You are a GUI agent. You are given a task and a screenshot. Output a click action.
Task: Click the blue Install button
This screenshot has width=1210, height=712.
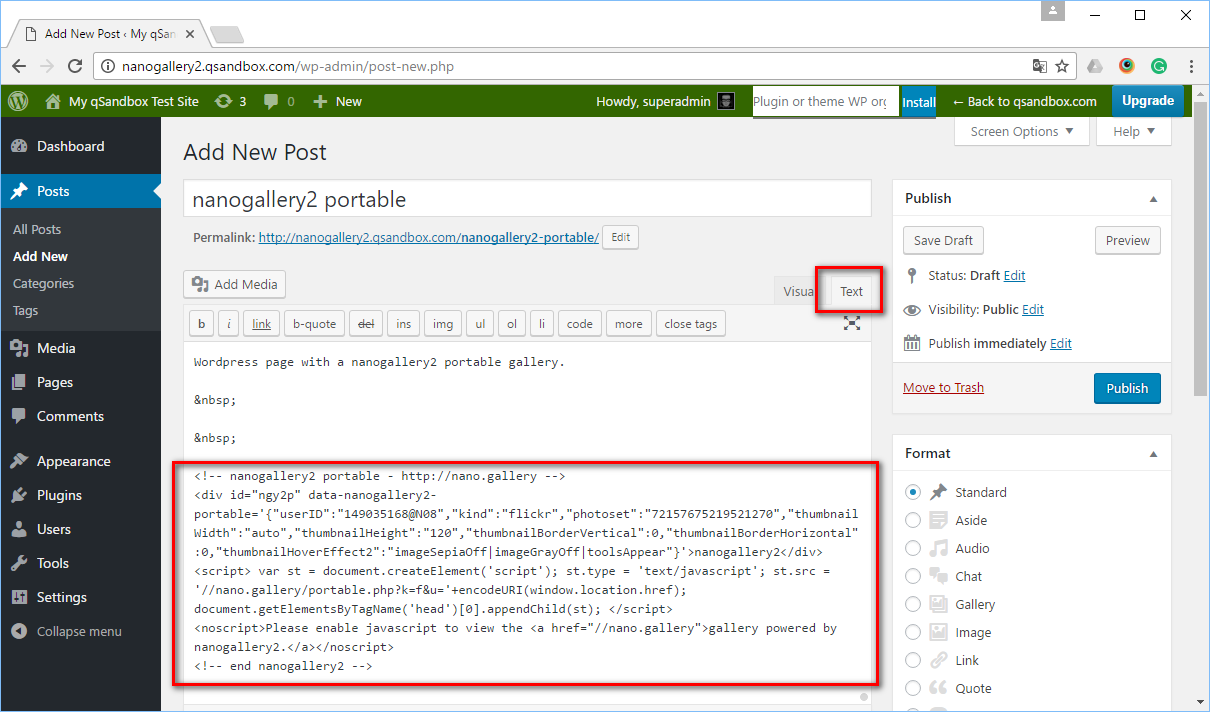tap(919, 101)
